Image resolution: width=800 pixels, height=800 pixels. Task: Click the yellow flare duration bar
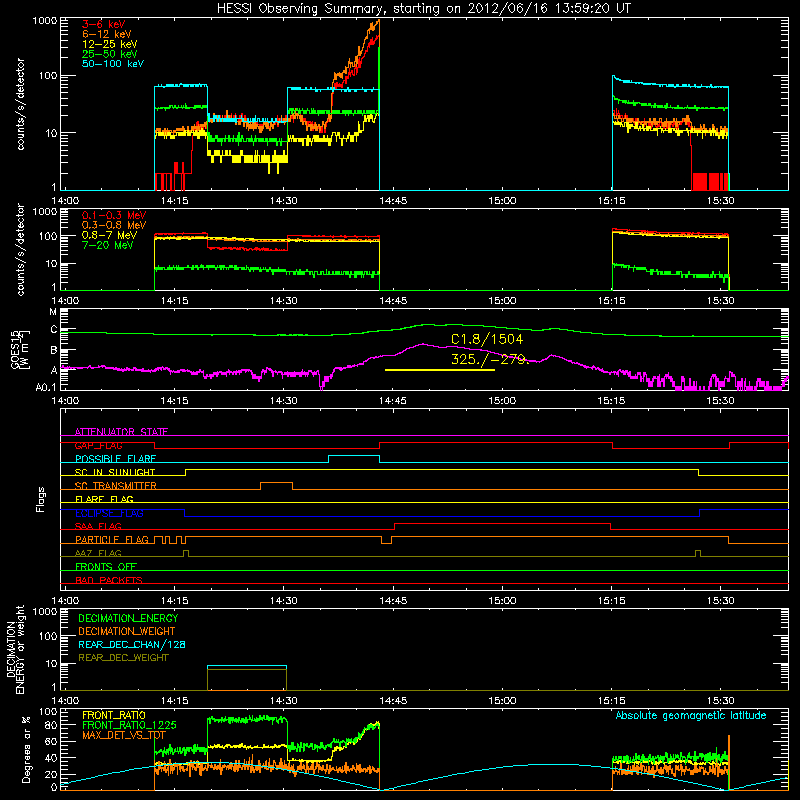click(440, 370)
